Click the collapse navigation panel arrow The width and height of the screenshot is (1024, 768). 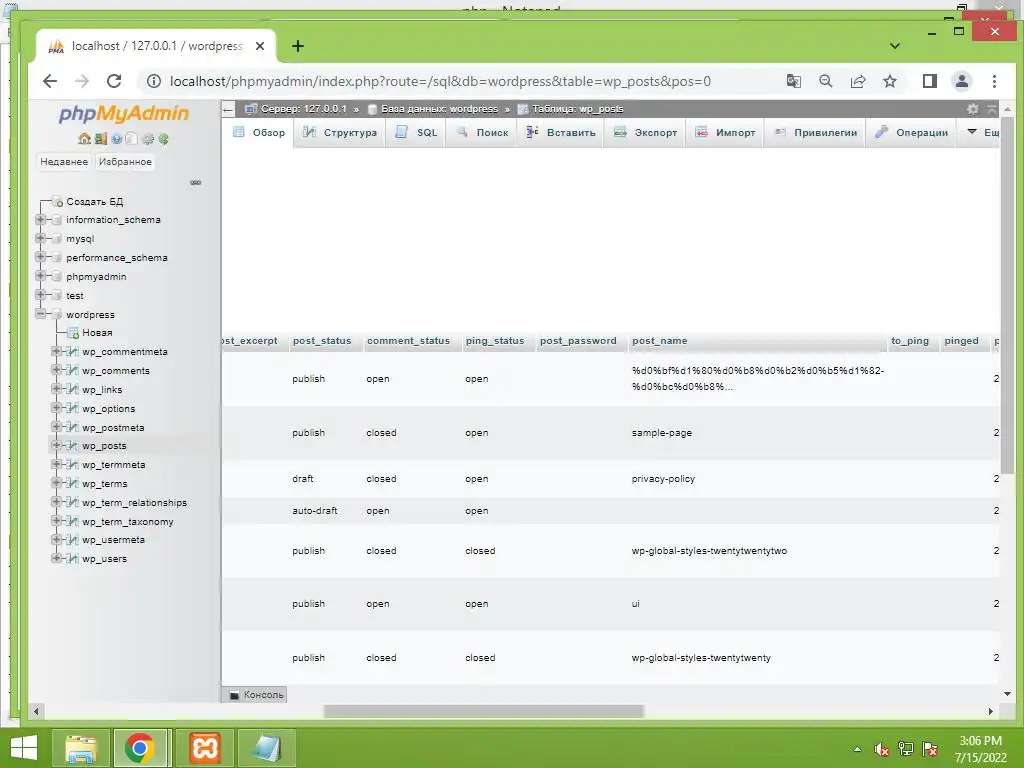click(227, 109)
